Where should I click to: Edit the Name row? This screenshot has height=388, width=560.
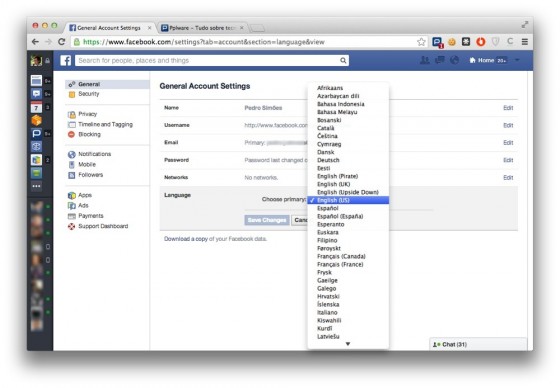508,108
